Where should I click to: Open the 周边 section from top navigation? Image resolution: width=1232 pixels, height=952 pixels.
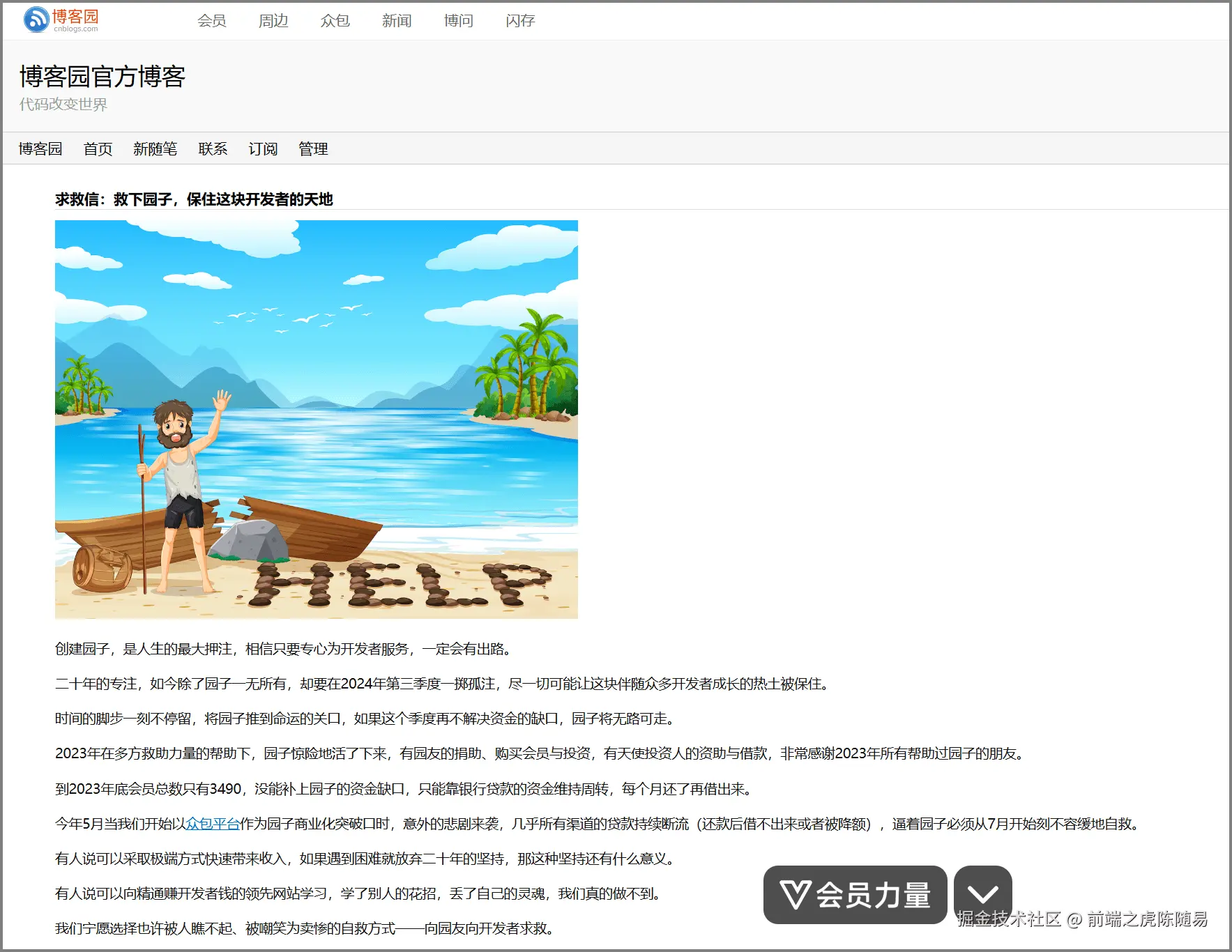coord(273,21)
